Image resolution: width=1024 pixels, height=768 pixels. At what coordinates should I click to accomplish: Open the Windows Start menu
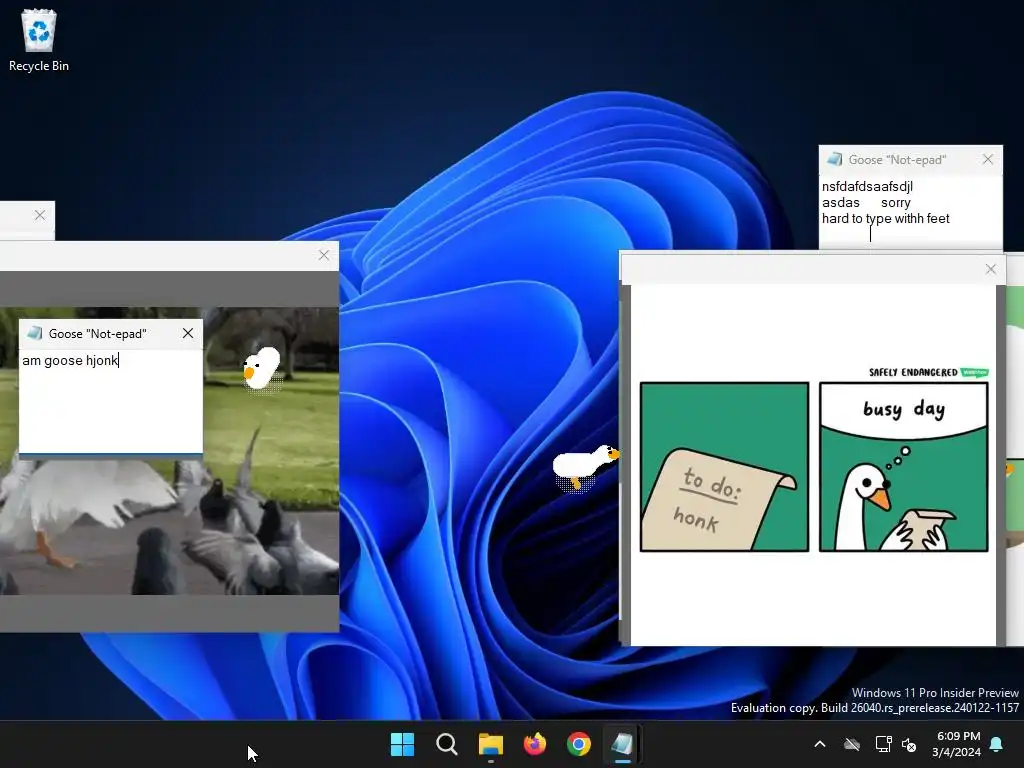(x=402, y=744)
